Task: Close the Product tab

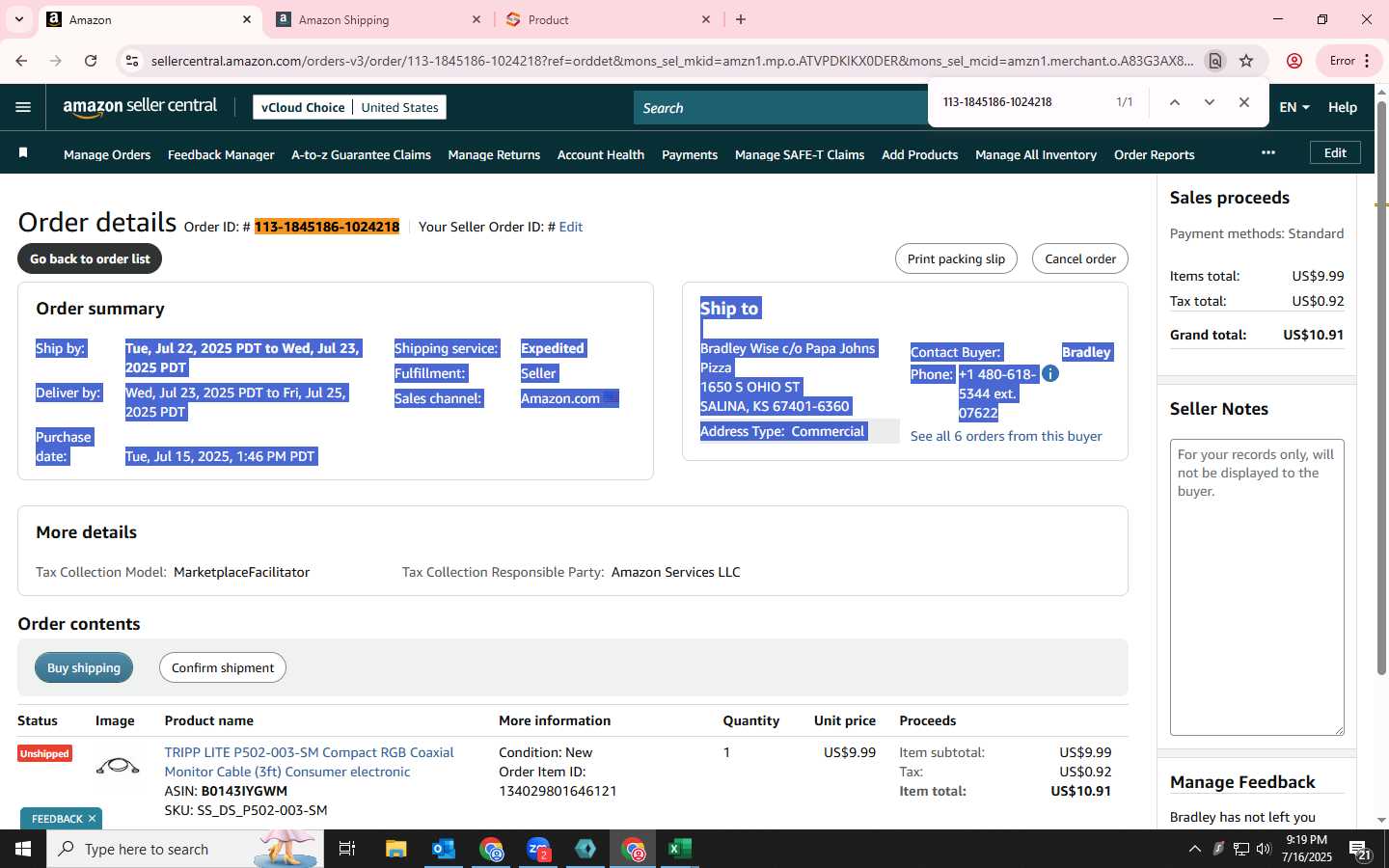Action: pos(706,19)
